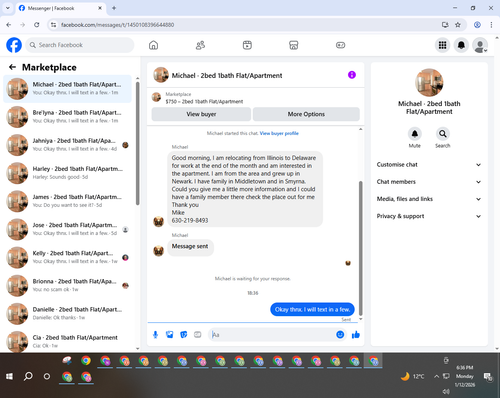The height and width of the screenshot is (398, 500).
Task: Open Windows taskbar search
Action: tap(28, 376)
